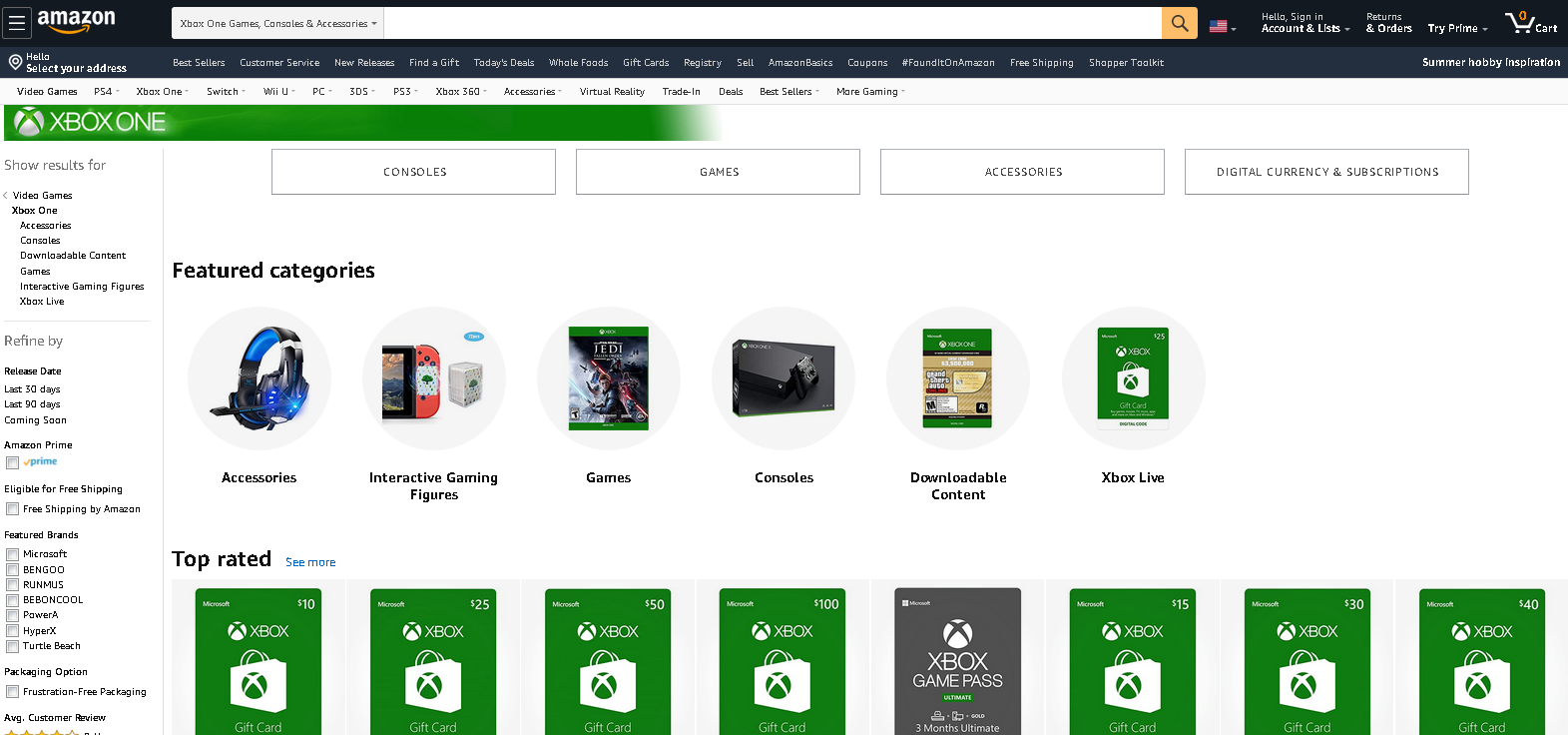1568x735 pixels.
Task: Open Today's Deals in navigation bar
Action: tap(503, 63)
